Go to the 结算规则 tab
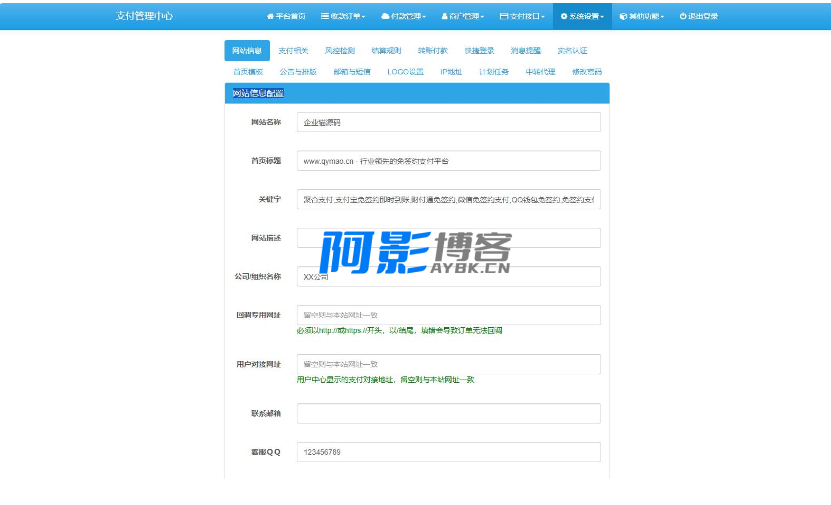This screenshot has width=831, height=505. (x=385, y=50)
